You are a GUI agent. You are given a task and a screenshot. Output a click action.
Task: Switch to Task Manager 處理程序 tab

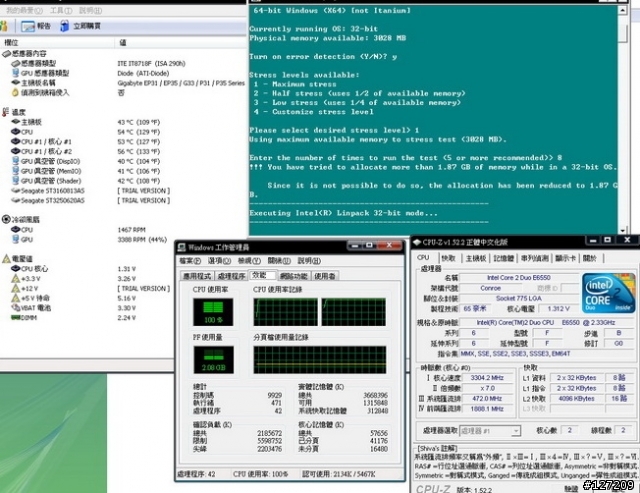coord(231,276)
